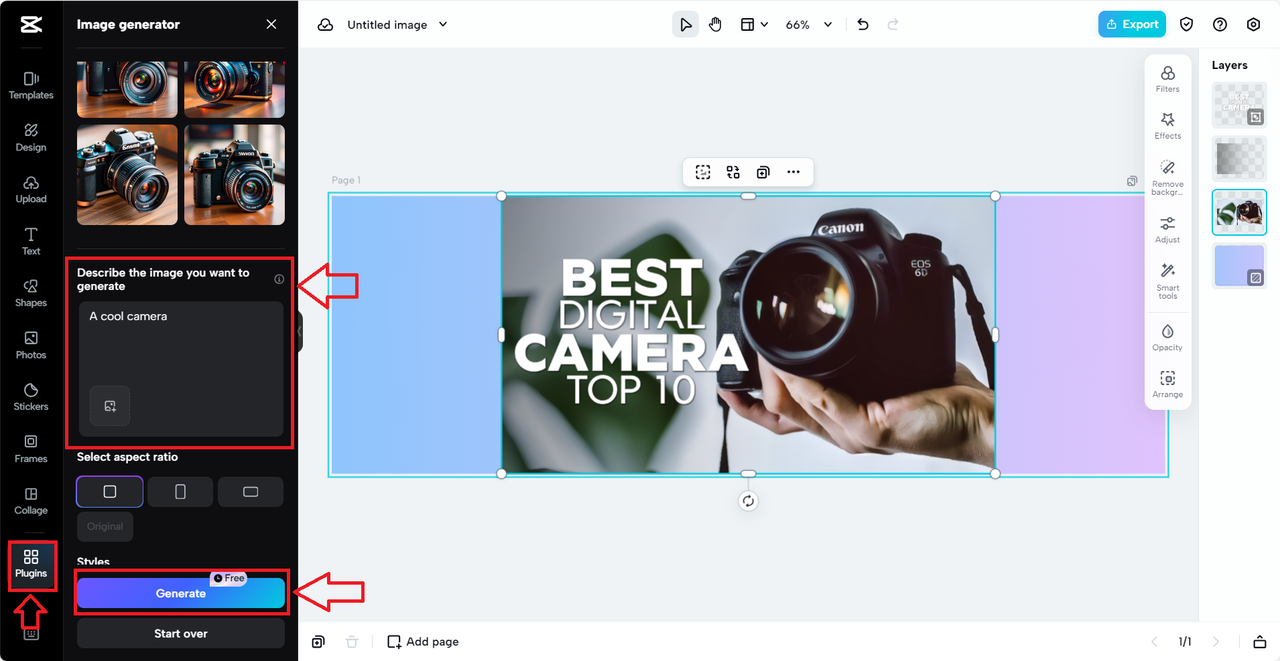Image resolution: width=1280 pixels, height=661 pixels.
Task: Click the add reference image button
Action: tap(110, 406)
